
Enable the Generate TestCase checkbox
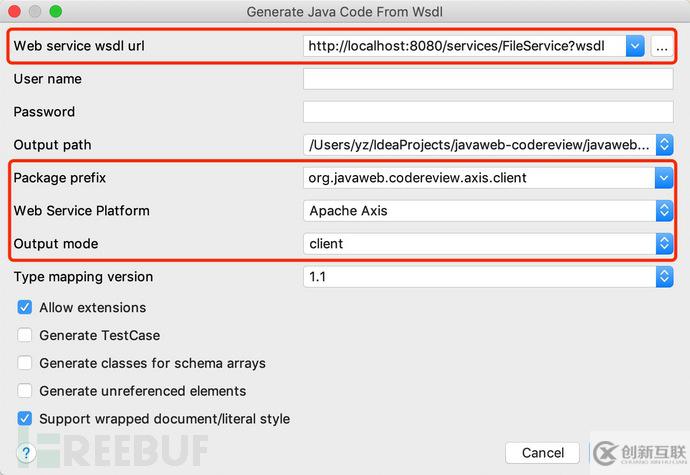(25, 336)
